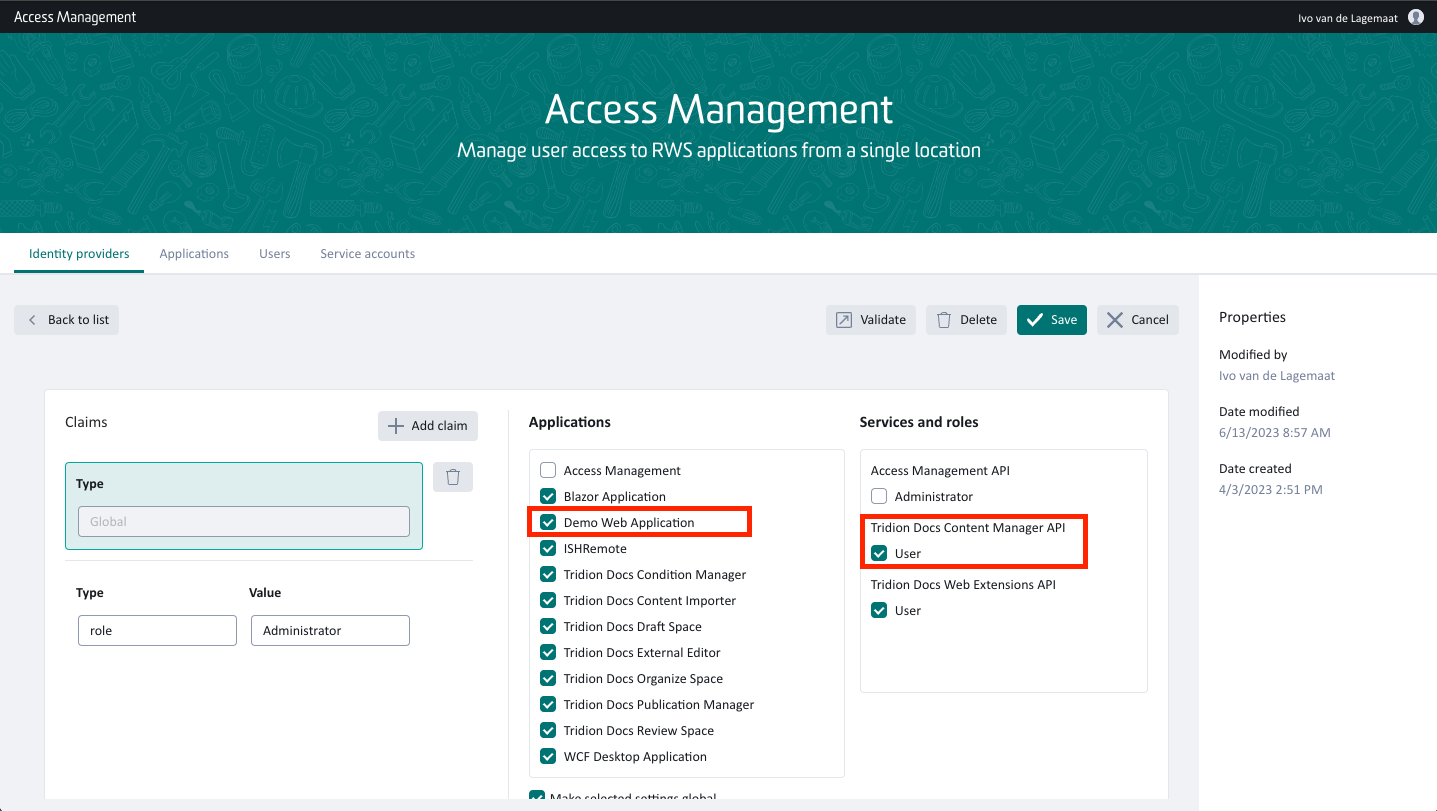Click the disabled Global type field
1437x811 pixels.
(x=244, y=521)
